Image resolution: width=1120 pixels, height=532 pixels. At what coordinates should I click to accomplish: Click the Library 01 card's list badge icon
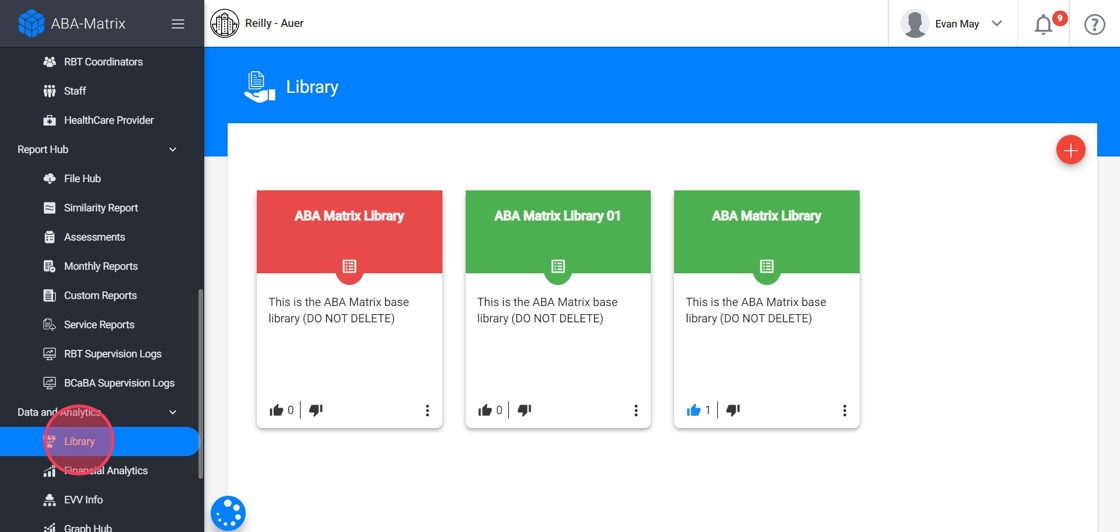coord(558,266)
